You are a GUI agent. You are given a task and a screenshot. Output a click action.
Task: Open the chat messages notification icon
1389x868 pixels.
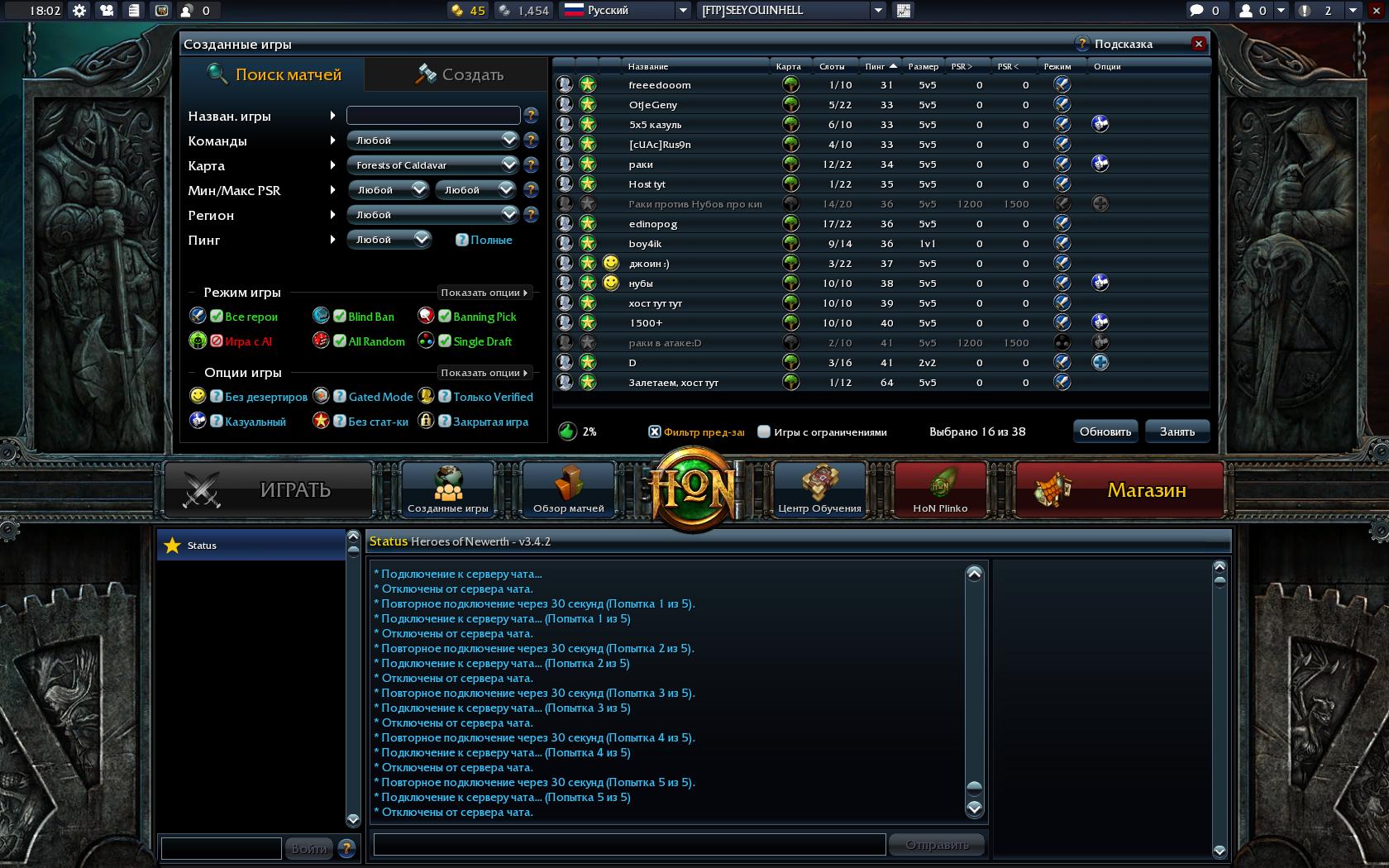[x=1196, y=11]
